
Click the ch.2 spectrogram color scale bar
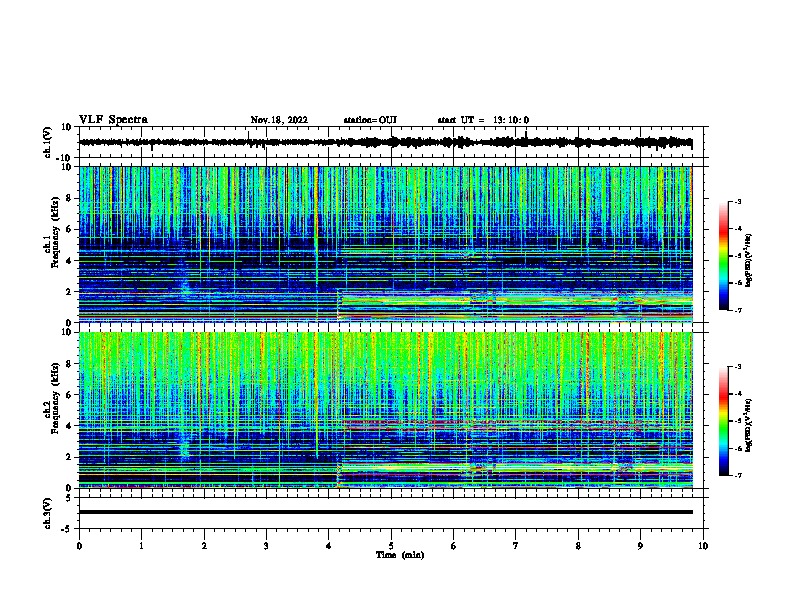pyautogui.click(x=723, y=421)
